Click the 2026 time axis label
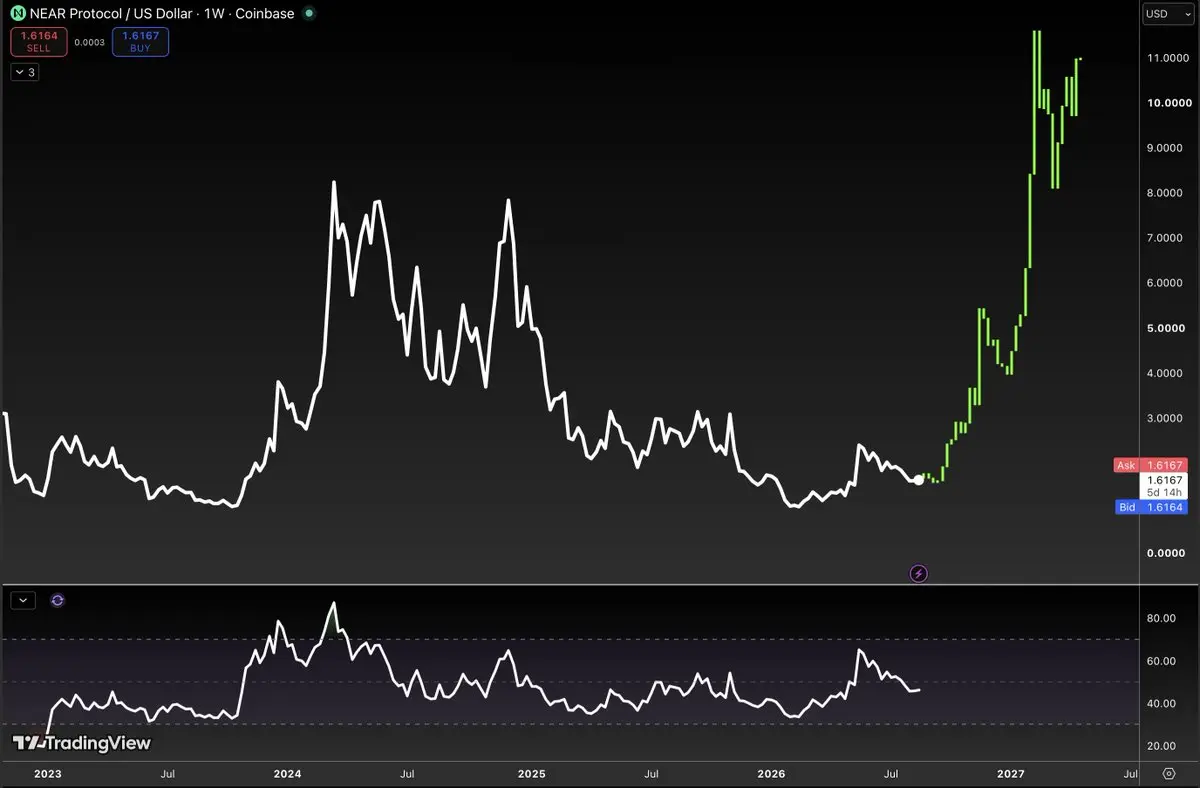 click(772, 774)
